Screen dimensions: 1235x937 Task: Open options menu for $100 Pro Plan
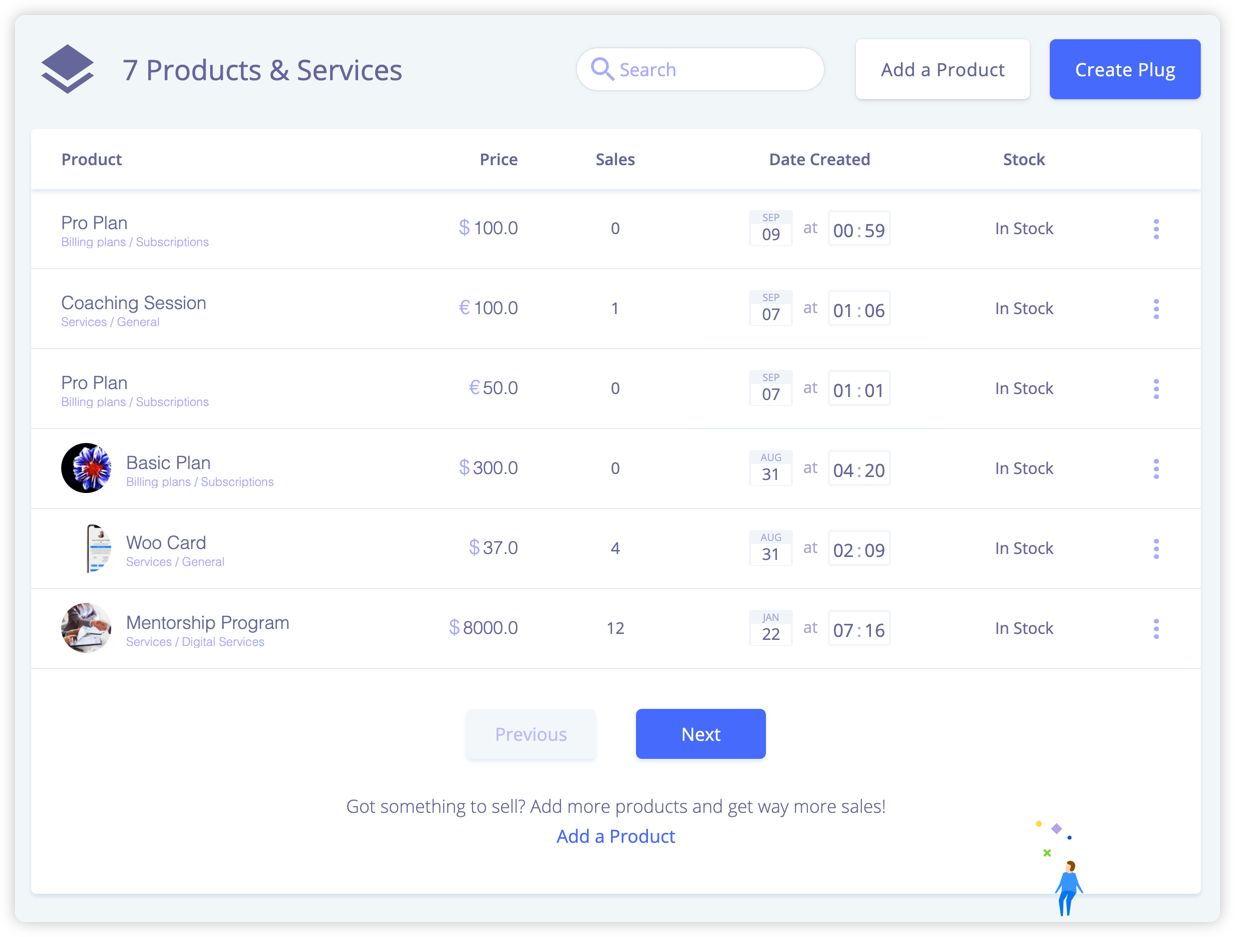point(1156,229)
